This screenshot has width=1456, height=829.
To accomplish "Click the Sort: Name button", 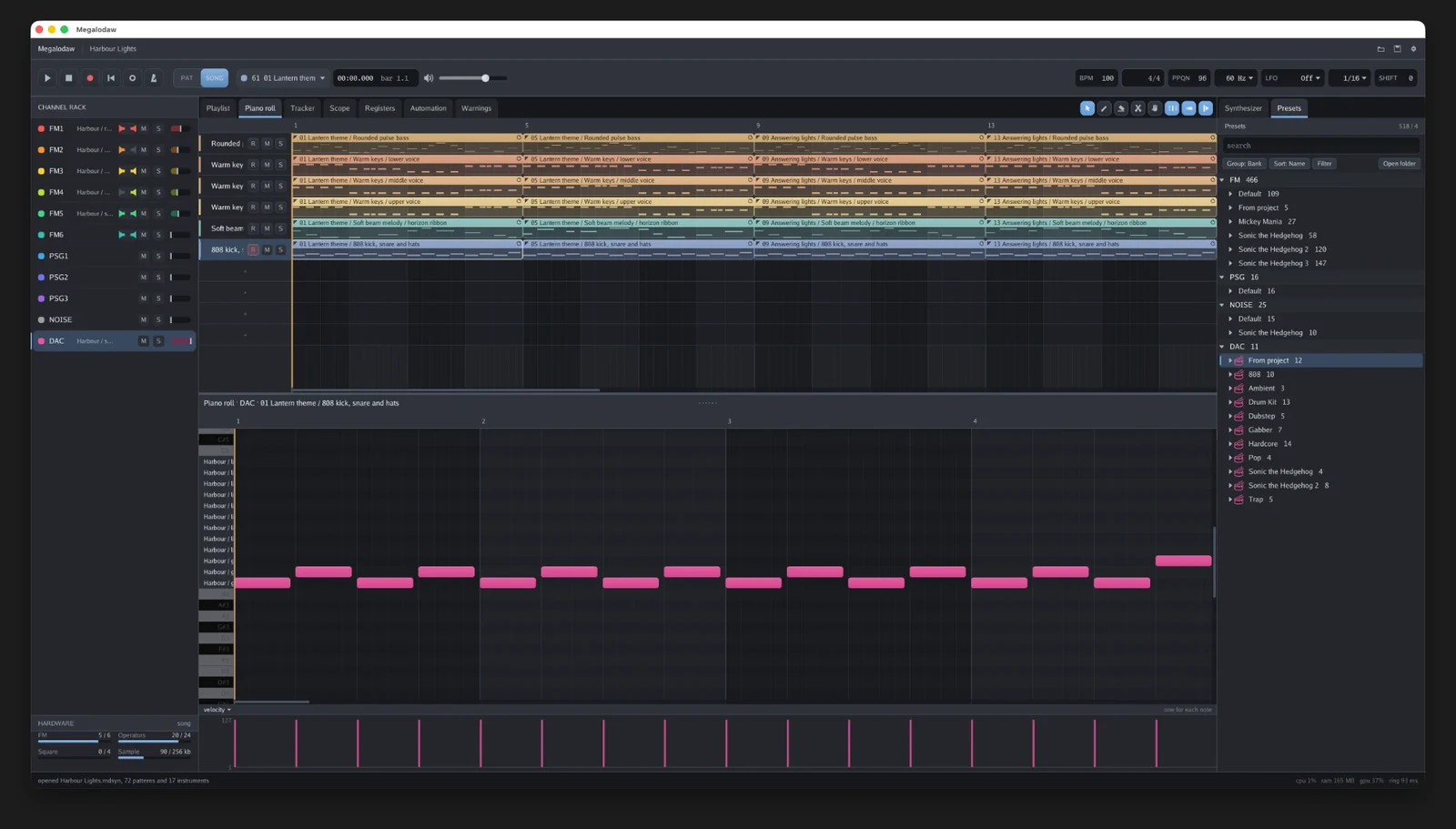I will pyautogui.click(x=1289, y=164).
